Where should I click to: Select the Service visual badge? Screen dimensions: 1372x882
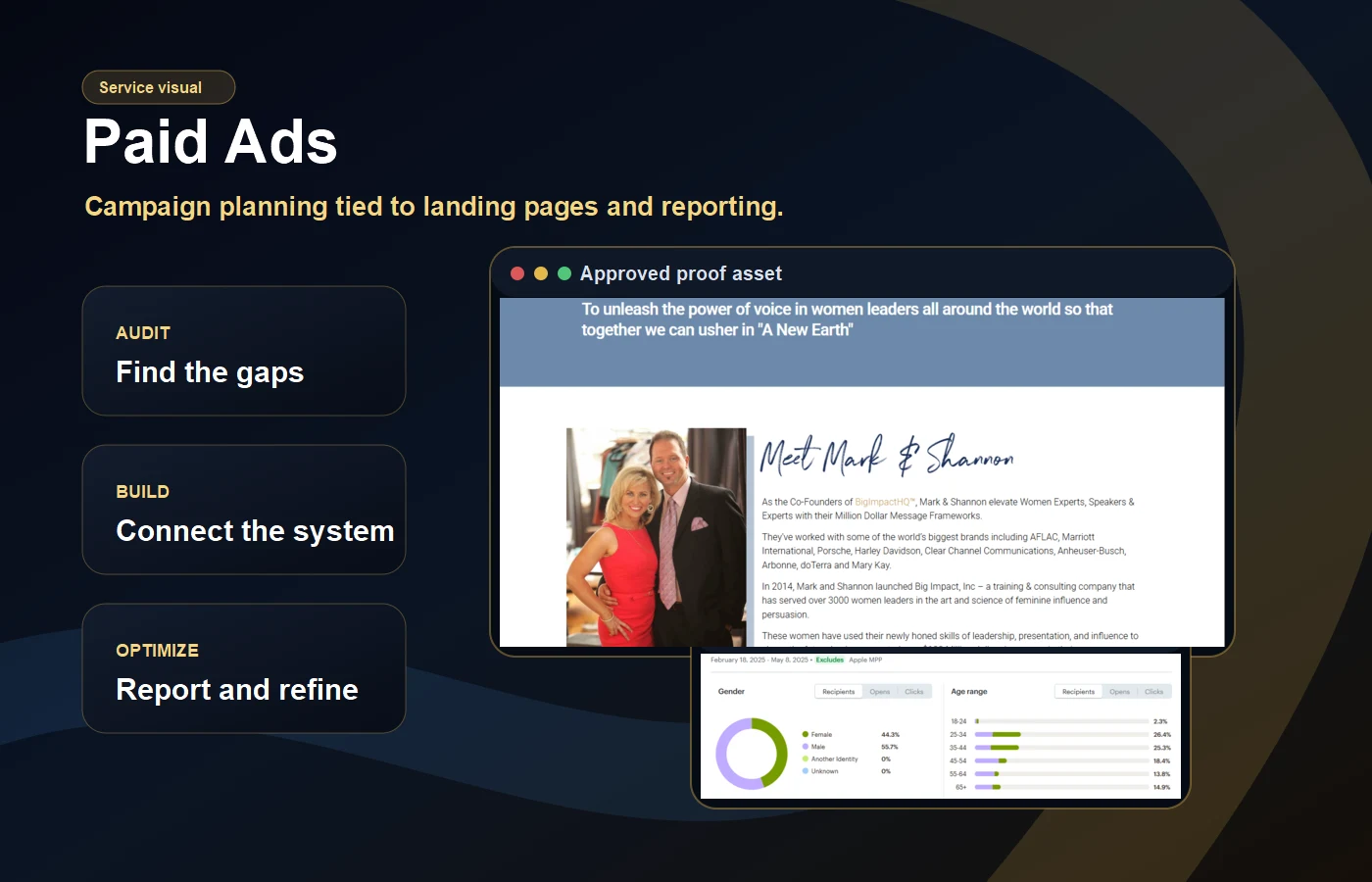pos(159,87)
